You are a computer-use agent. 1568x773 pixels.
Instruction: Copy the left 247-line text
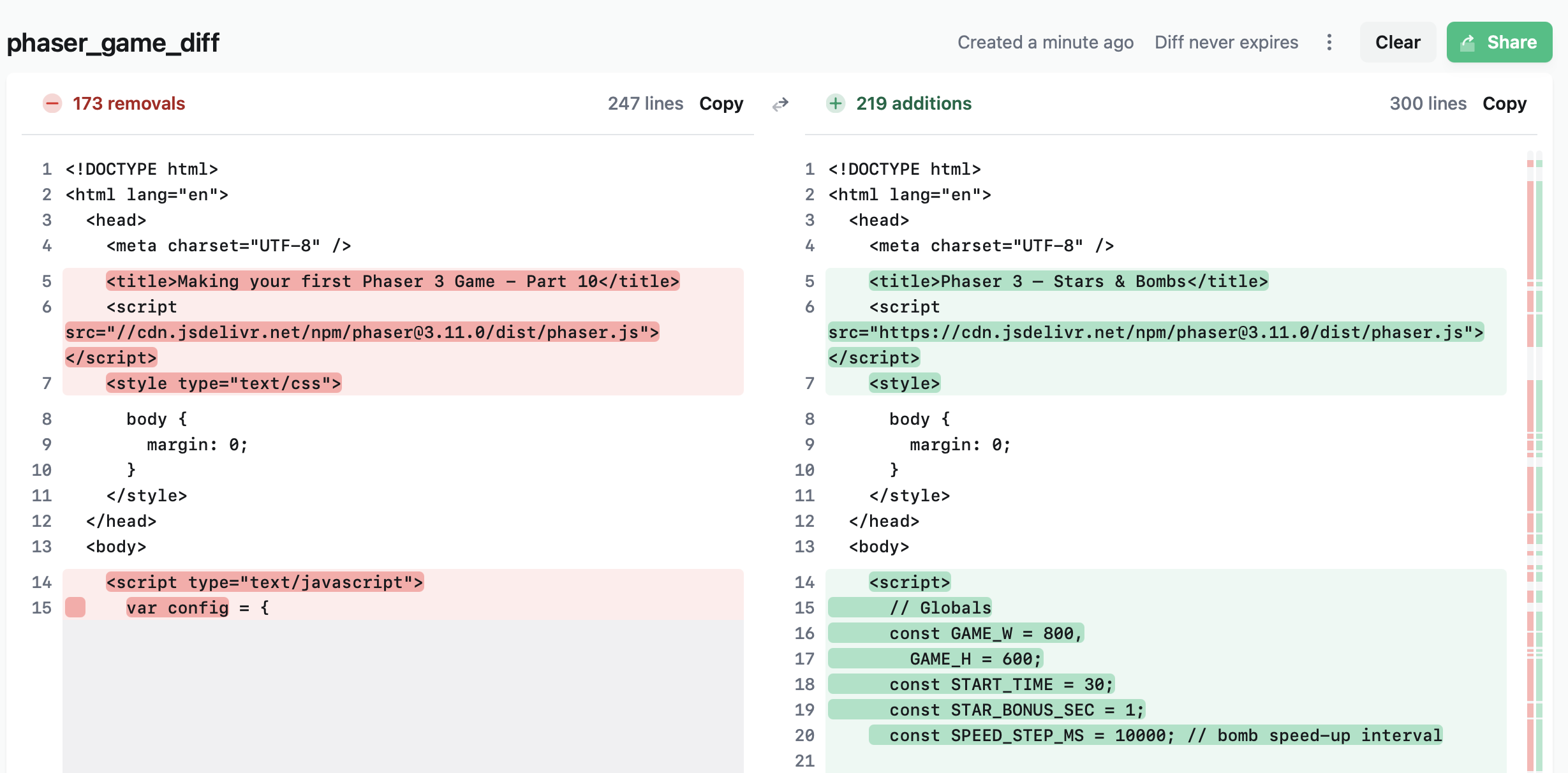pyautogui.click(x=721, y=103)
